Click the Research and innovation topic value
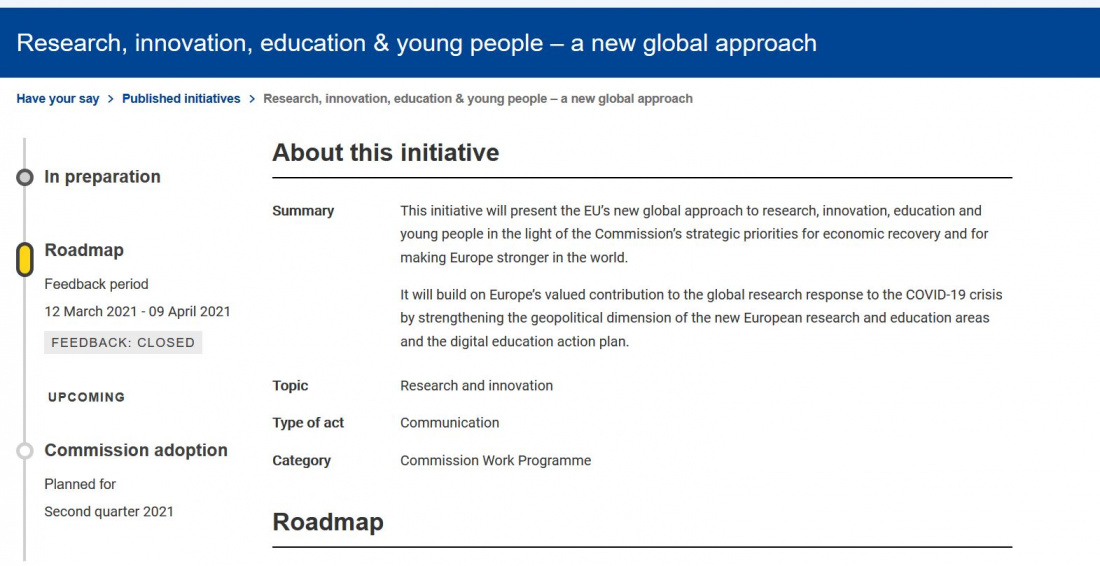This screenshot has width=1100, height=566. click(x=476, y=386)
